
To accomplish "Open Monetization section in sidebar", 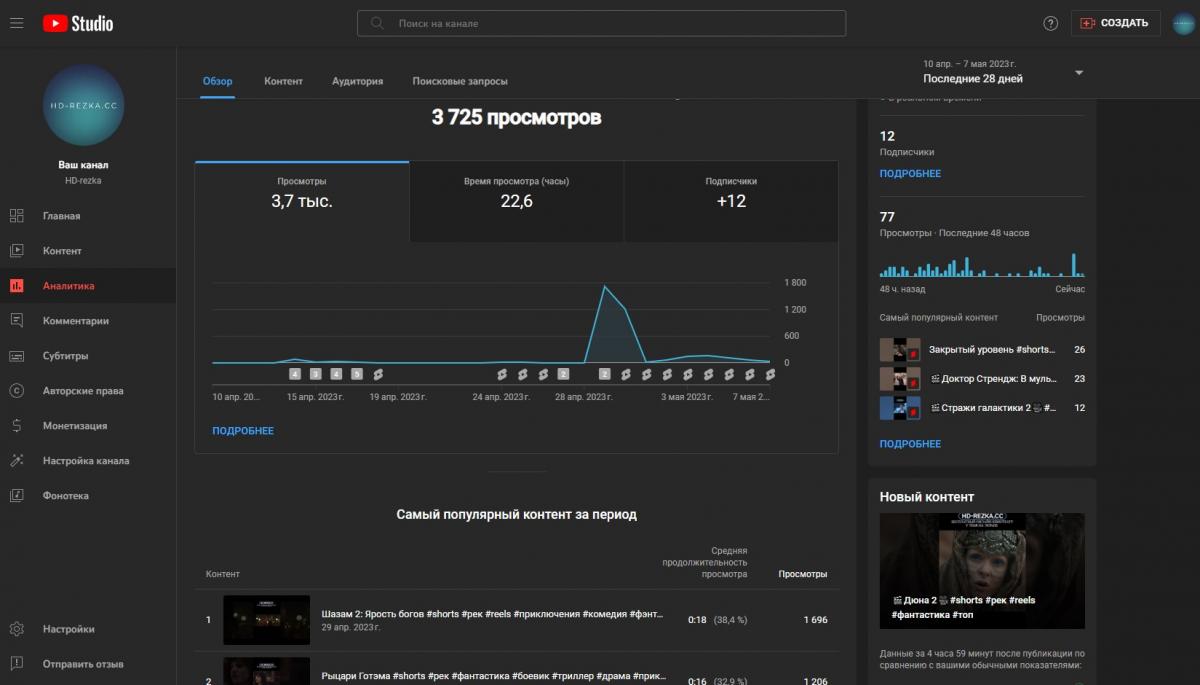I will 74,426.
